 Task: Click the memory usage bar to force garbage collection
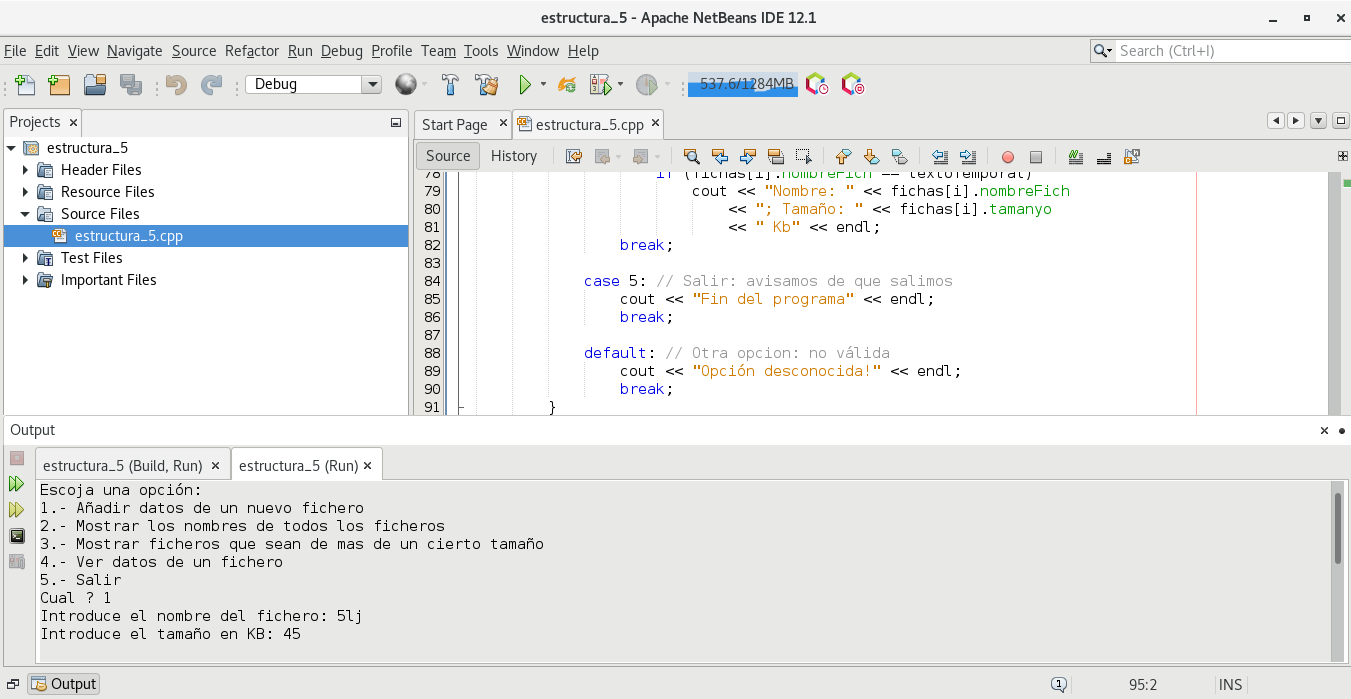tap(742, 85)
